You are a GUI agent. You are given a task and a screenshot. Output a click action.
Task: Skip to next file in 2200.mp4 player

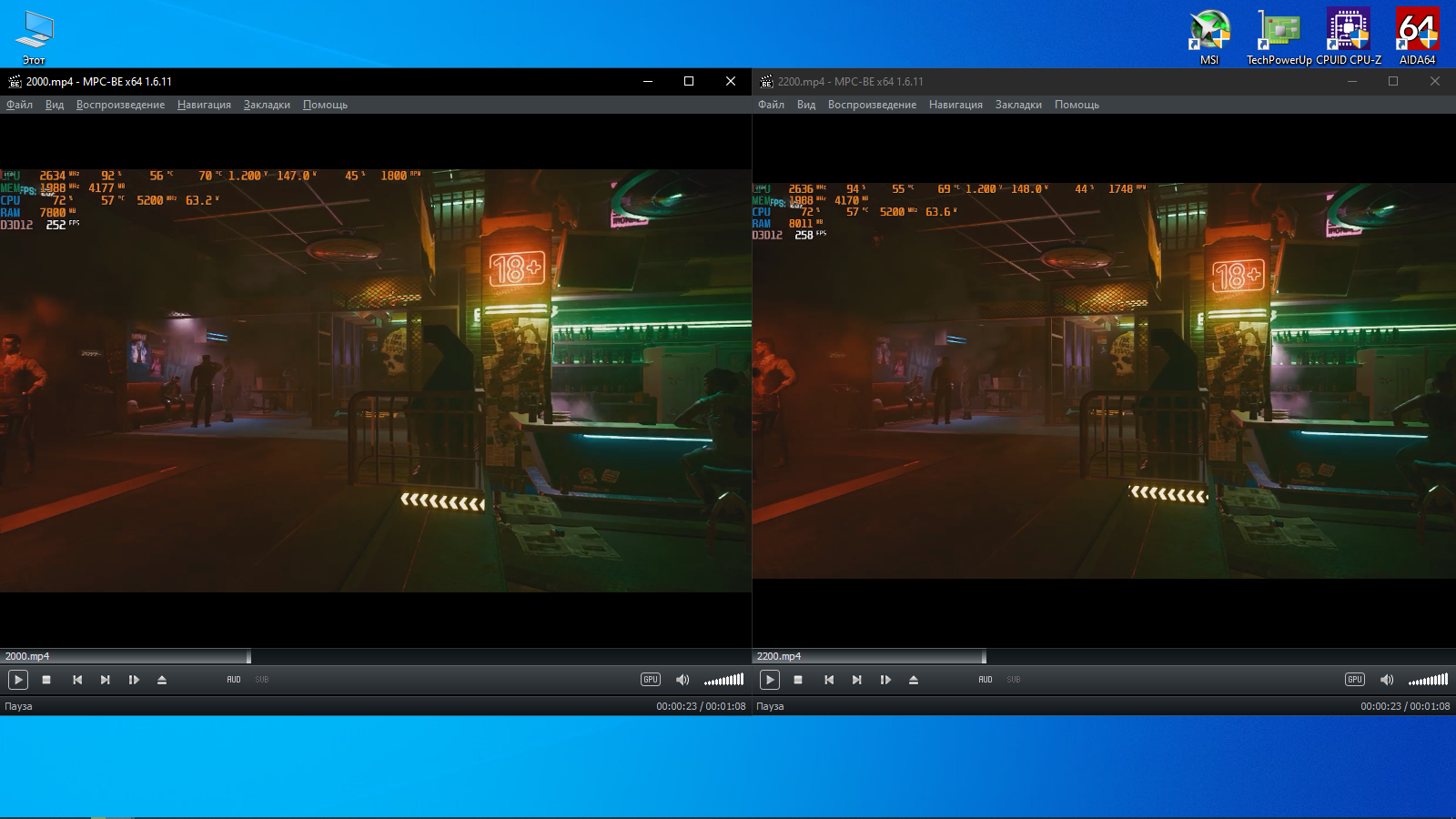point(856,680)
